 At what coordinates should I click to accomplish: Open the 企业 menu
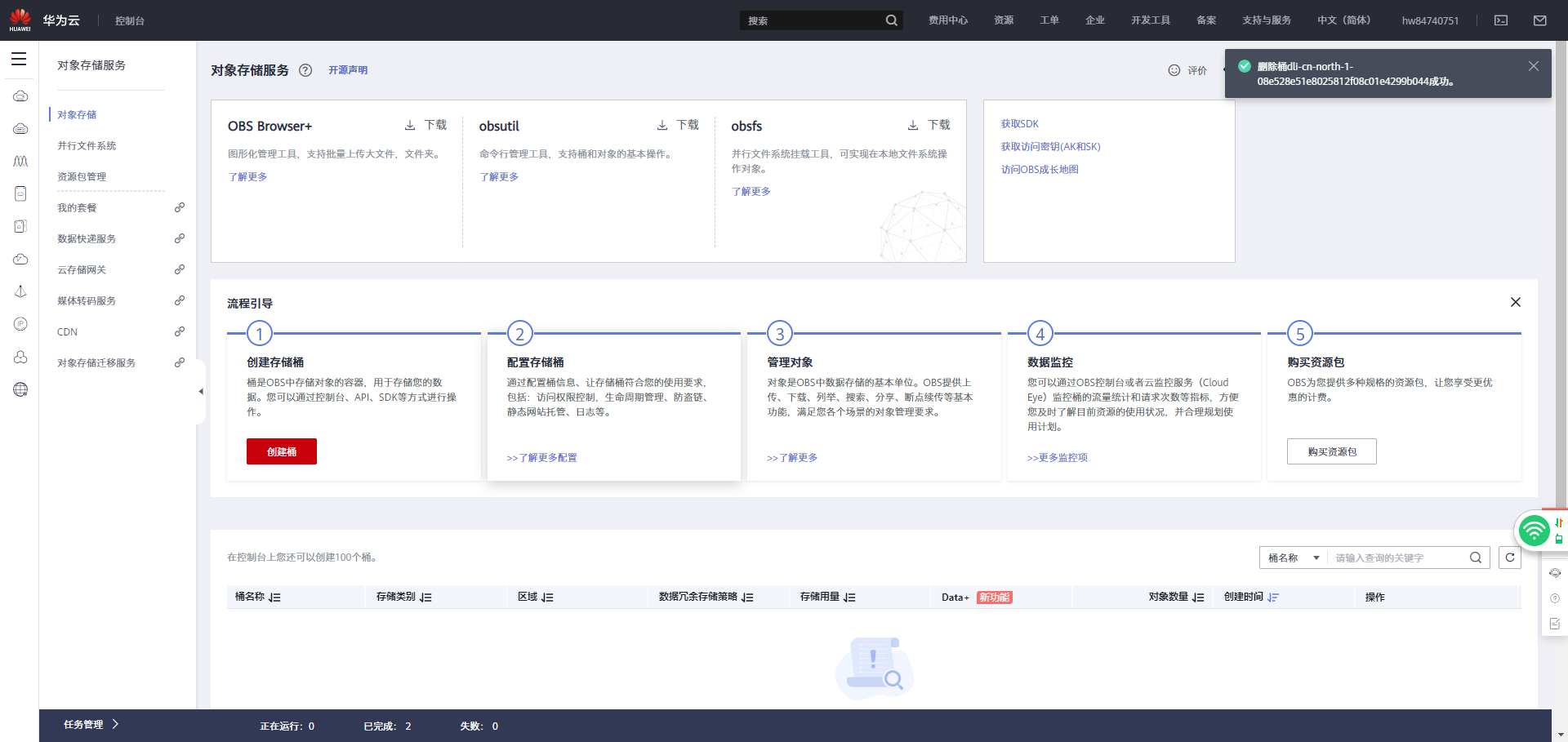1095,20
